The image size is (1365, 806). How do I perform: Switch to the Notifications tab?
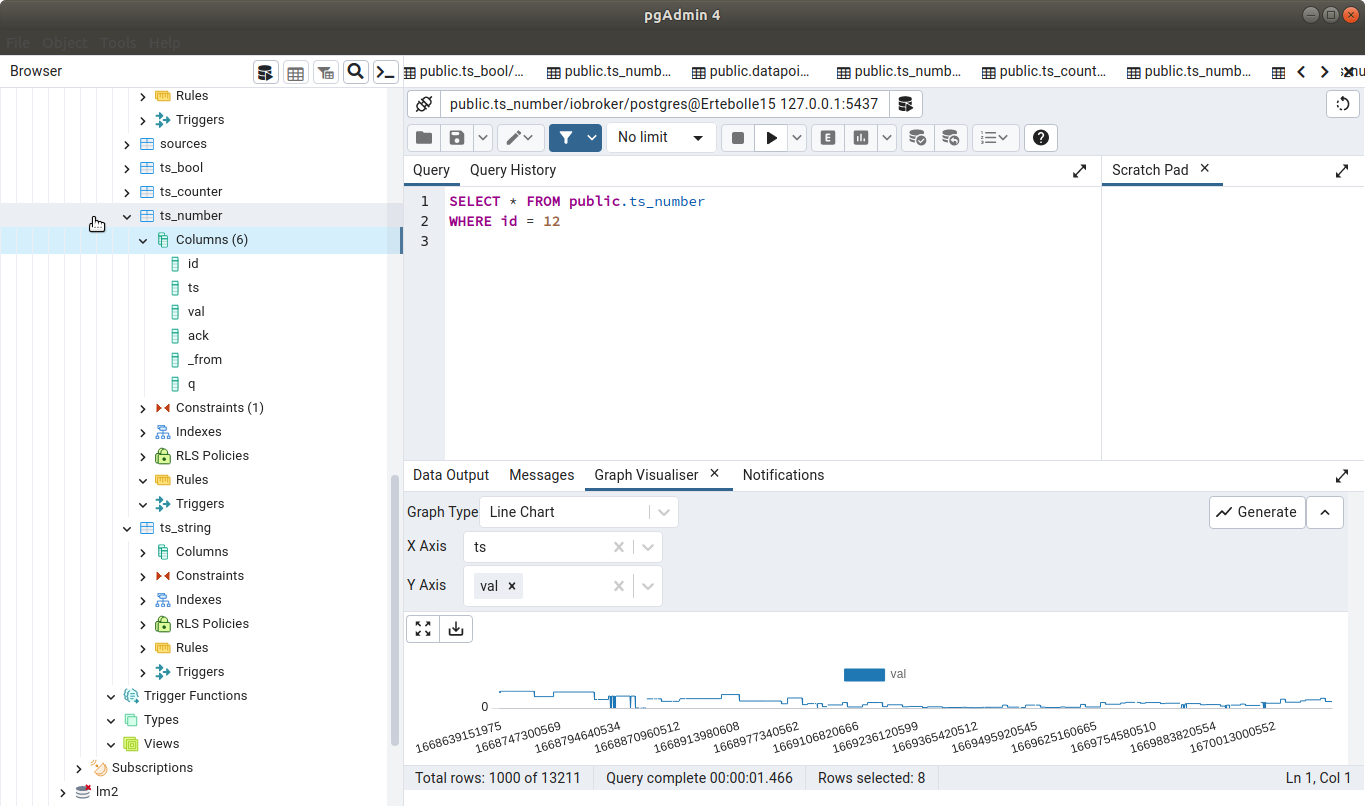[784, 475]
